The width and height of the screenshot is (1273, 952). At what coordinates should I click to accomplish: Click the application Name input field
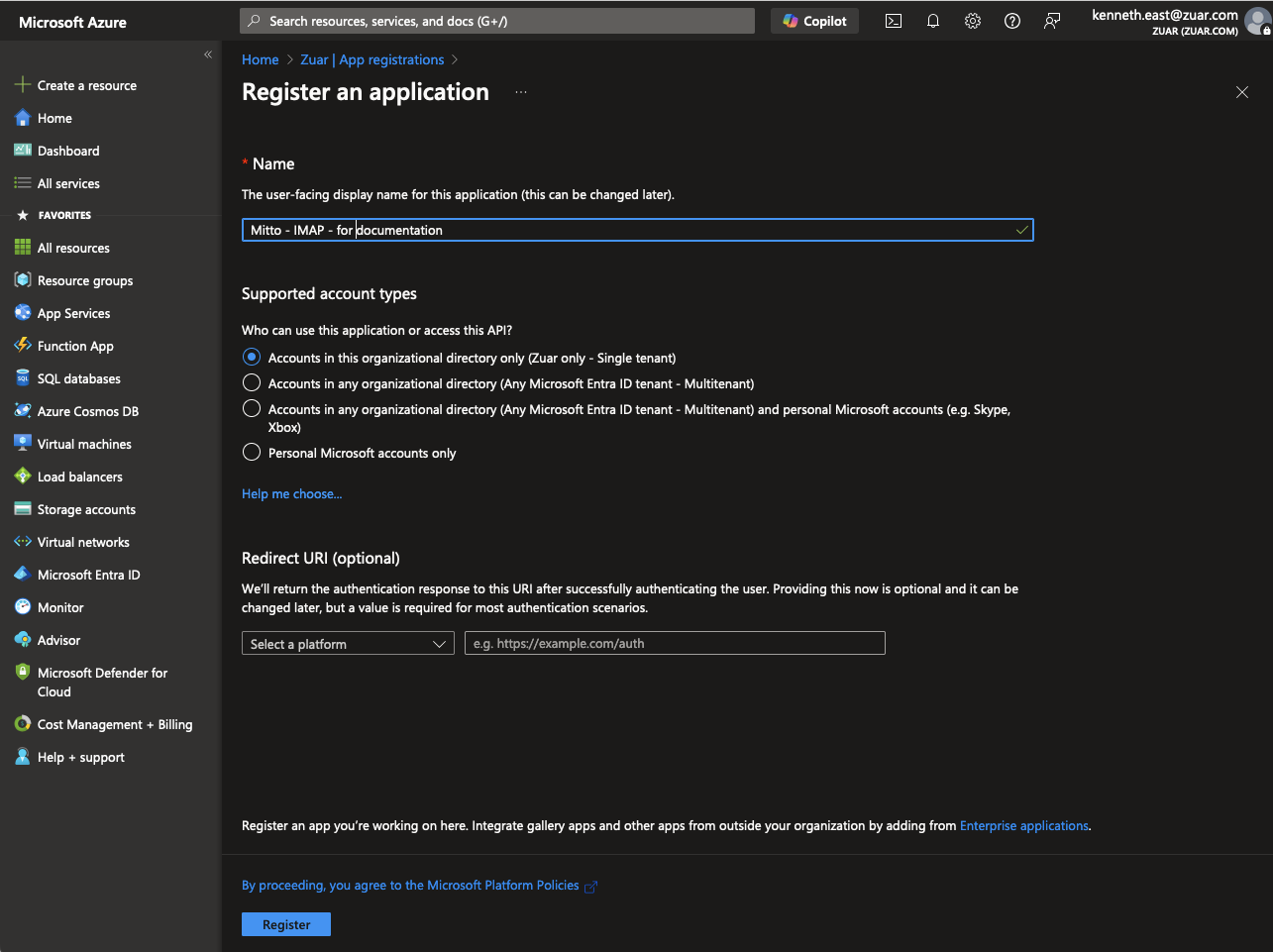[x=637, y=230]
